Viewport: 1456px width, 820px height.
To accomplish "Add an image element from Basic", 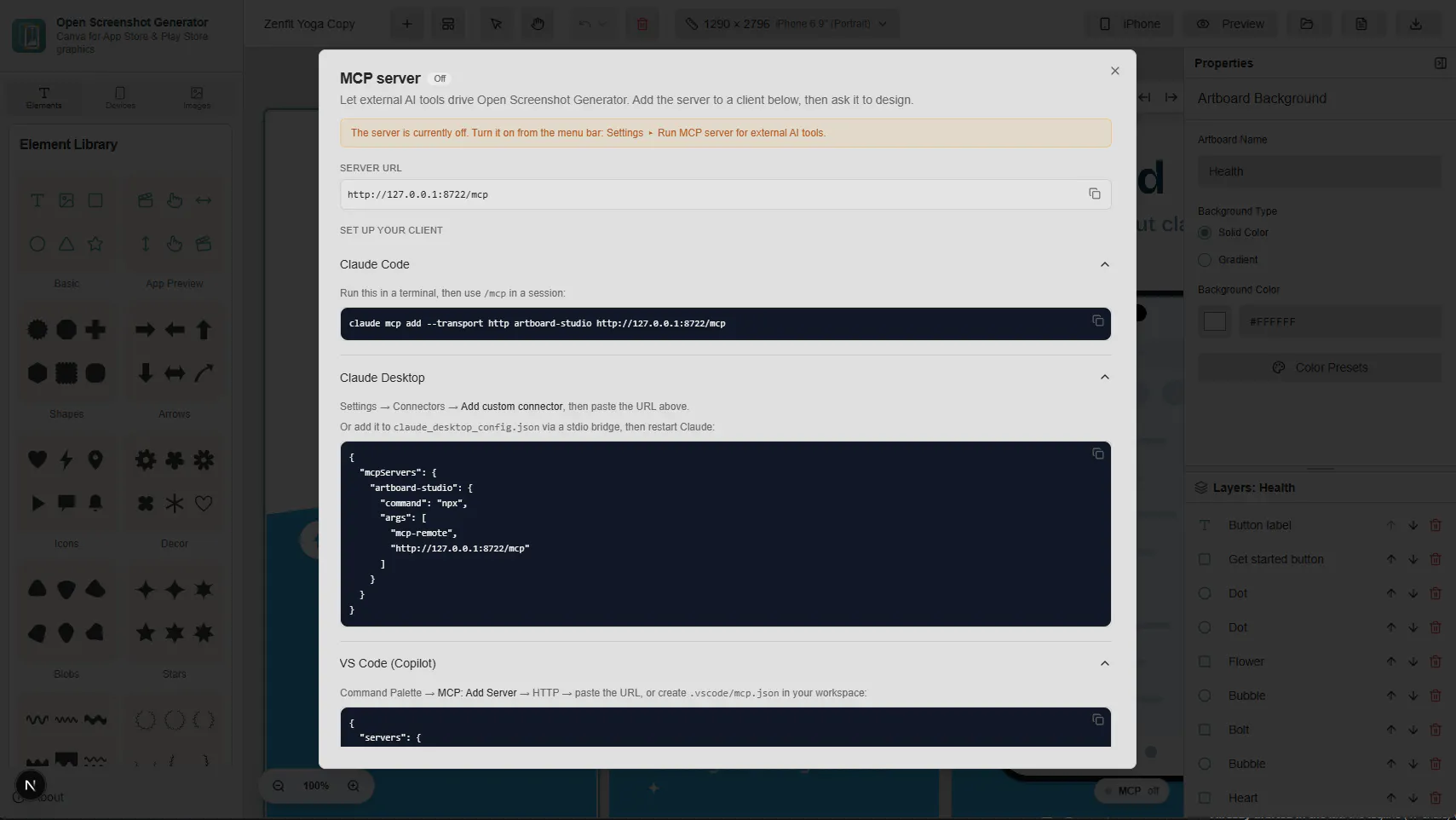I will coord(66,200).
